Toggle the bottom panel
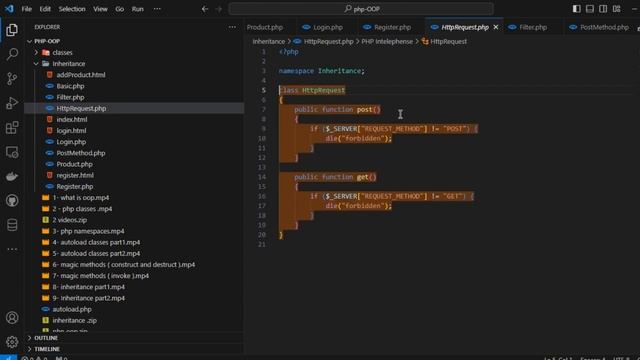This screenshot has height=360, width=640. coord(590,9)
